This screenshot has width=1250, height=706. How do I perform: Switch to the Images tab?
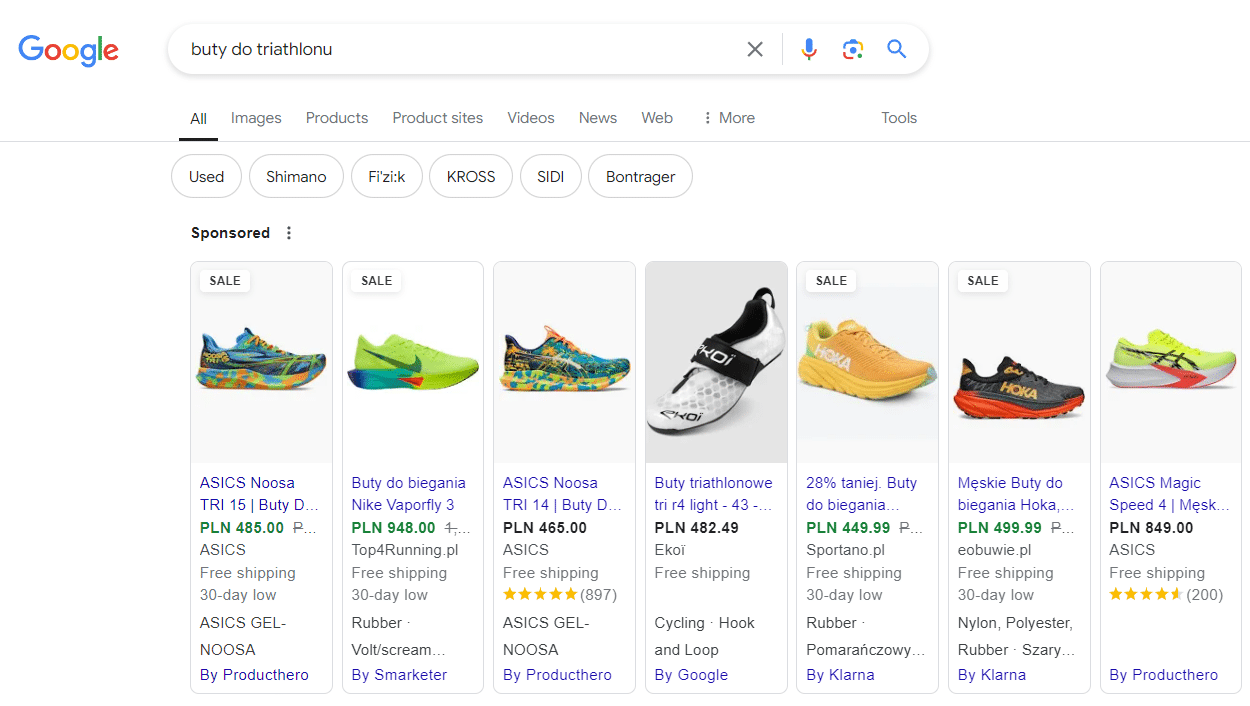pos(256,118)
